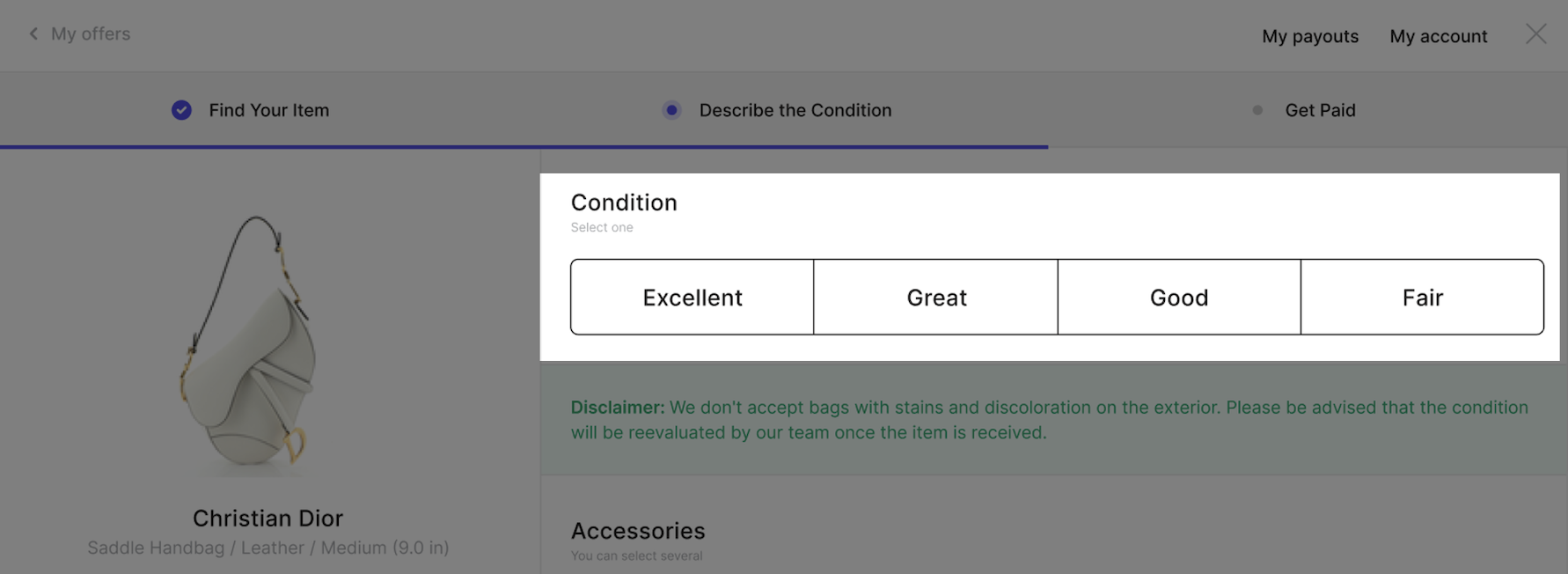Select Good as the condition
This screenshot has width=1568, height=574.
(1179, 297)
